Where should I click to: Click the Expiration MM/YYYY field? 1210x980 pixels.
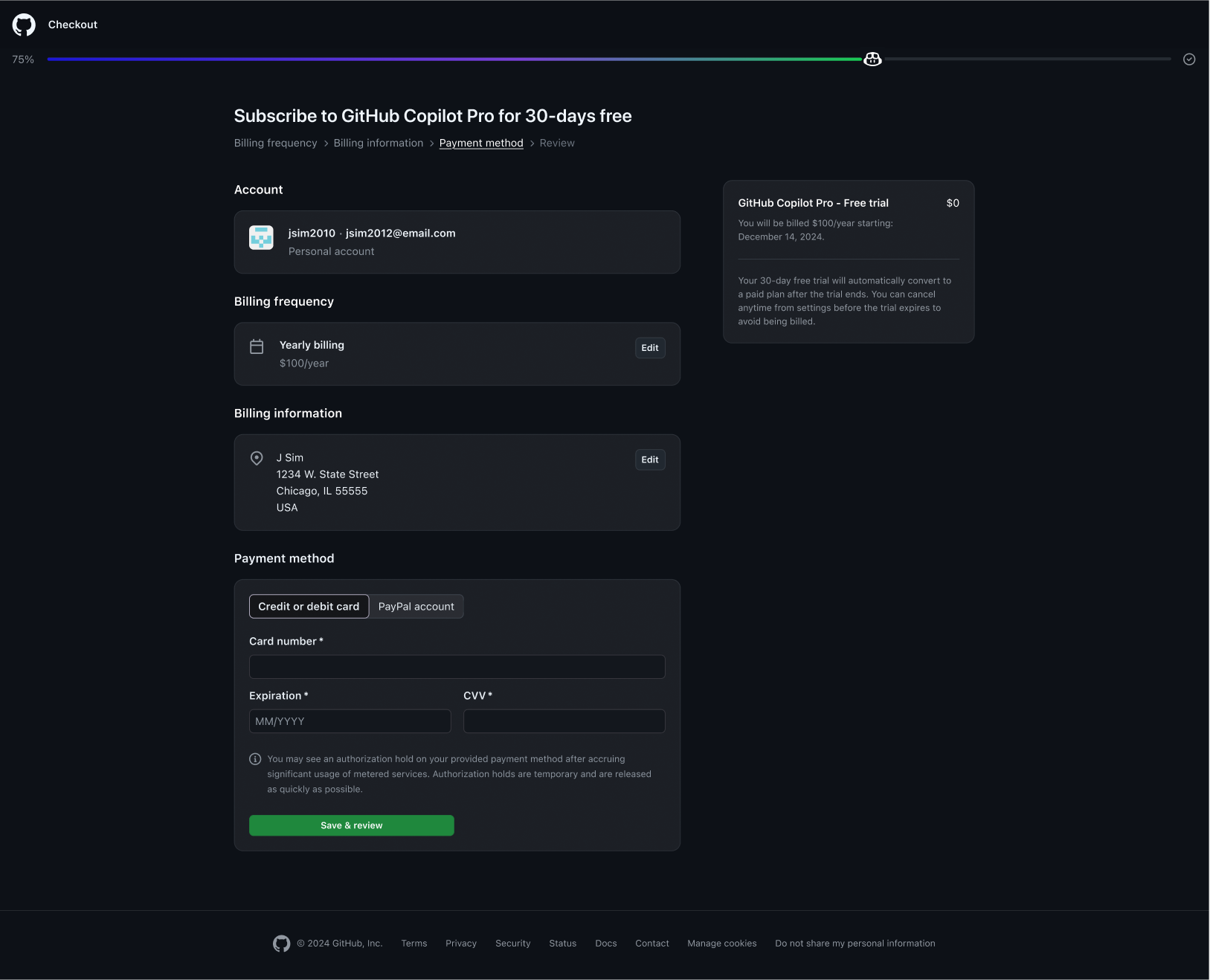pyautogui.click(x=350, y=721)
